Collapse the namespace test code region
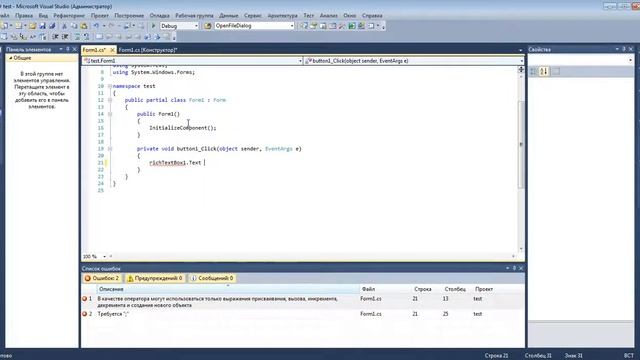 pos(109,86)
